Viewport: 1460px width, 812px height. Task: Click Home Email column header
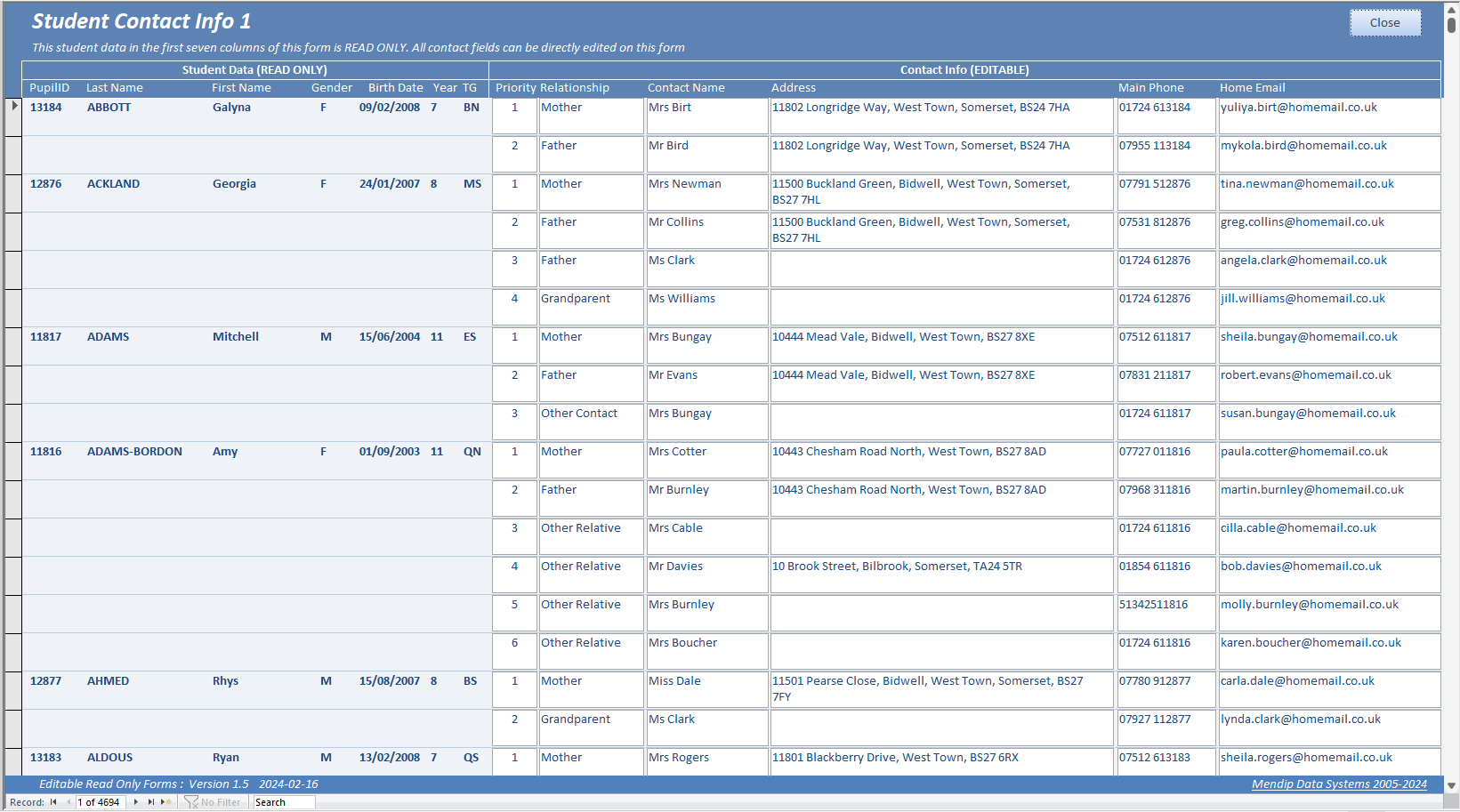[1252, 88]
